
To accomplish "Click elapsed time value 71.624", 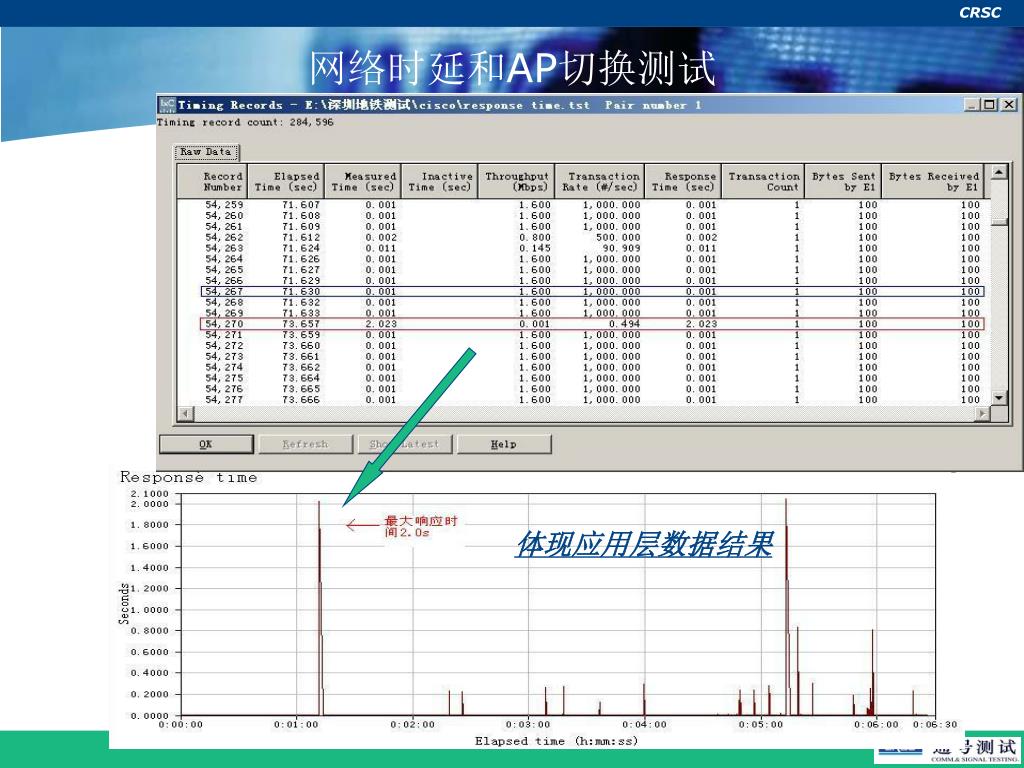I will [x=301, y=248].
